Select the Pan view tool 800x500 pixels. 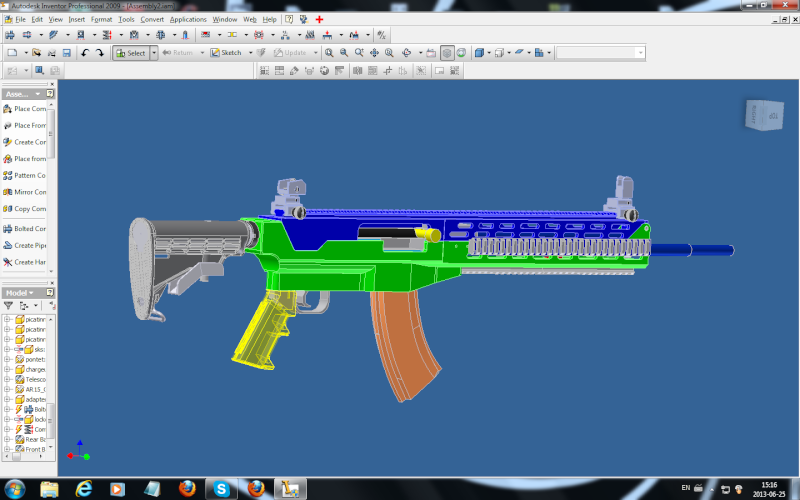374,53
